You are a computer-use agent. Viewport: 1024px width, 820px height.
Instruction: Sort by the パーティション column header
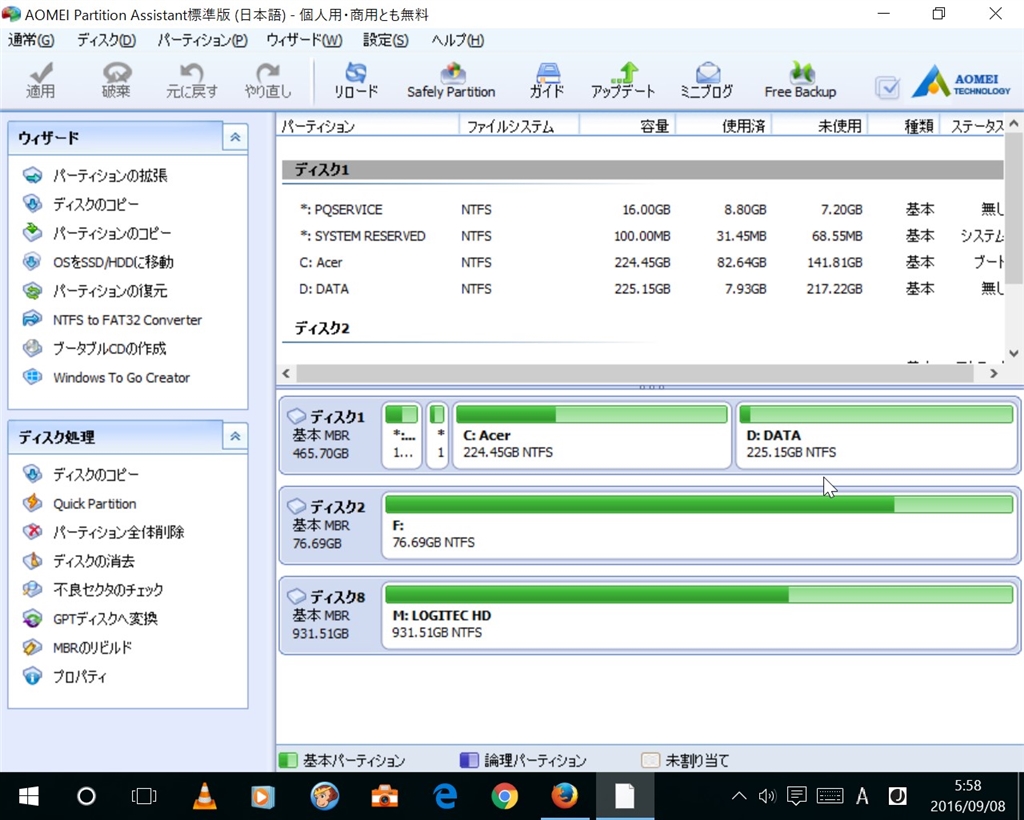(x=368, y=126)
